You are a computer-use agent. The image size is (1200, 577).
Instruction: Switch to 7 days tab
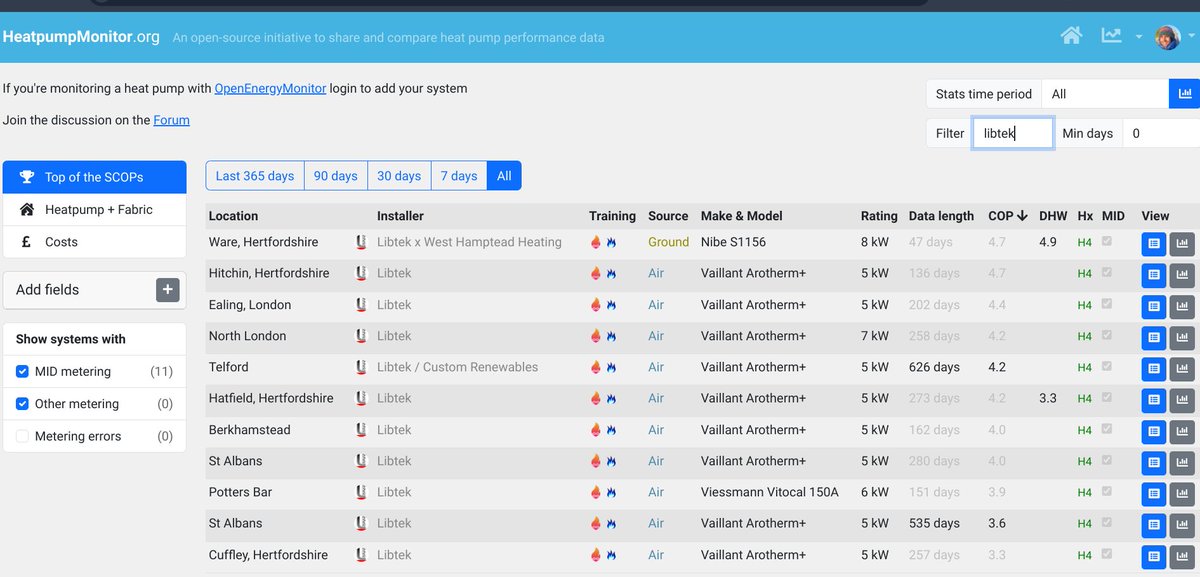[x=459, y=176]
